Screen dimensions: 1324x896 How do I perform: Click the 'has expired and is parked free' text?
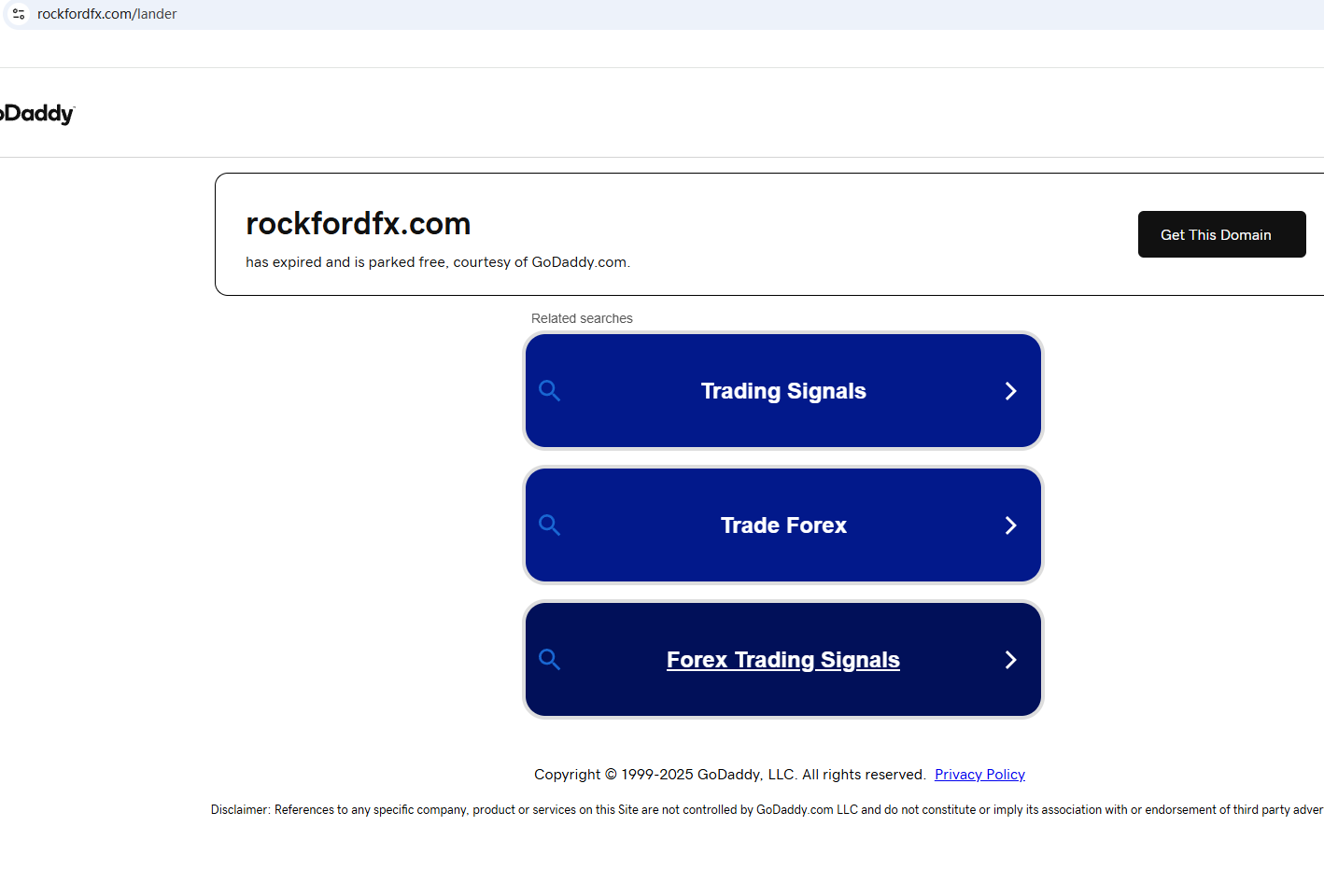[x=438, y=262]
